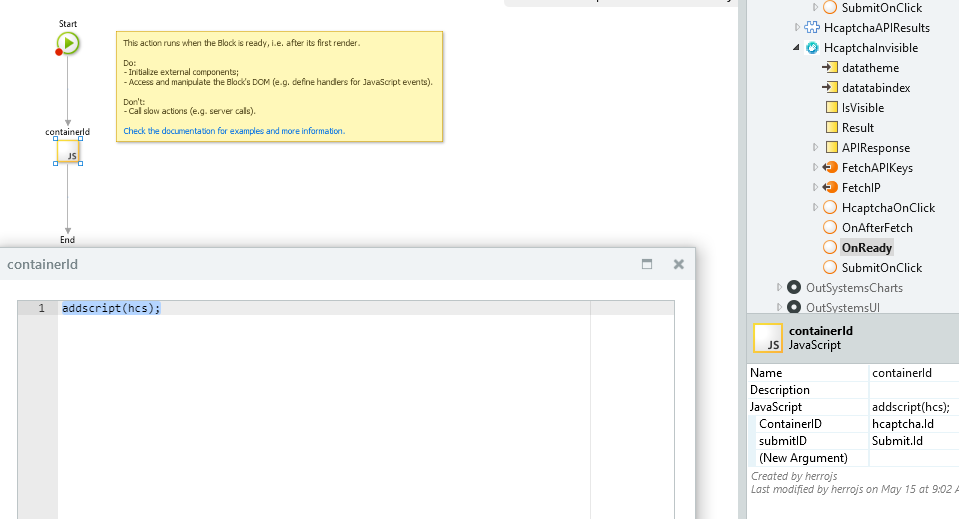Viewport: 959px width, 519px height.
Task: Collapse the HcaptchaInvisible tree node
Action: [x=797, y=48]
